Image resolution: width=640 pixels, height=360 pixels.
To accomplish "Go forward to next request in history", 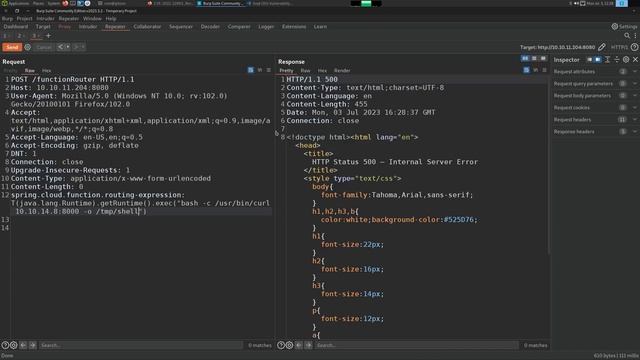I will [76, 47].
